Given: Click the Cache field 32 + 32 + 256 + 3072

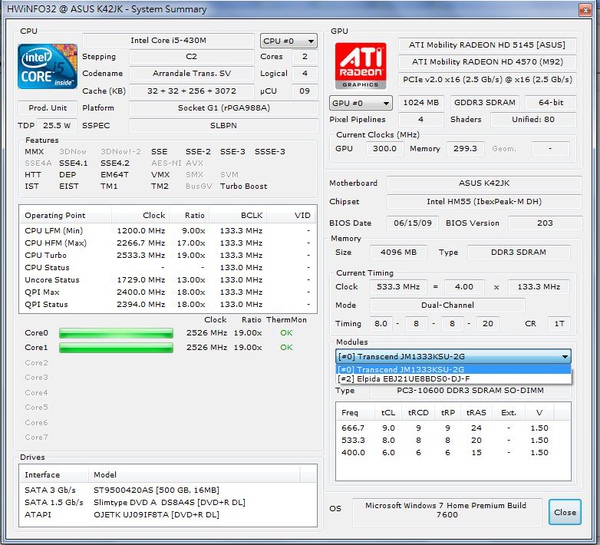Looking at the screenshot, I should 192,91.
